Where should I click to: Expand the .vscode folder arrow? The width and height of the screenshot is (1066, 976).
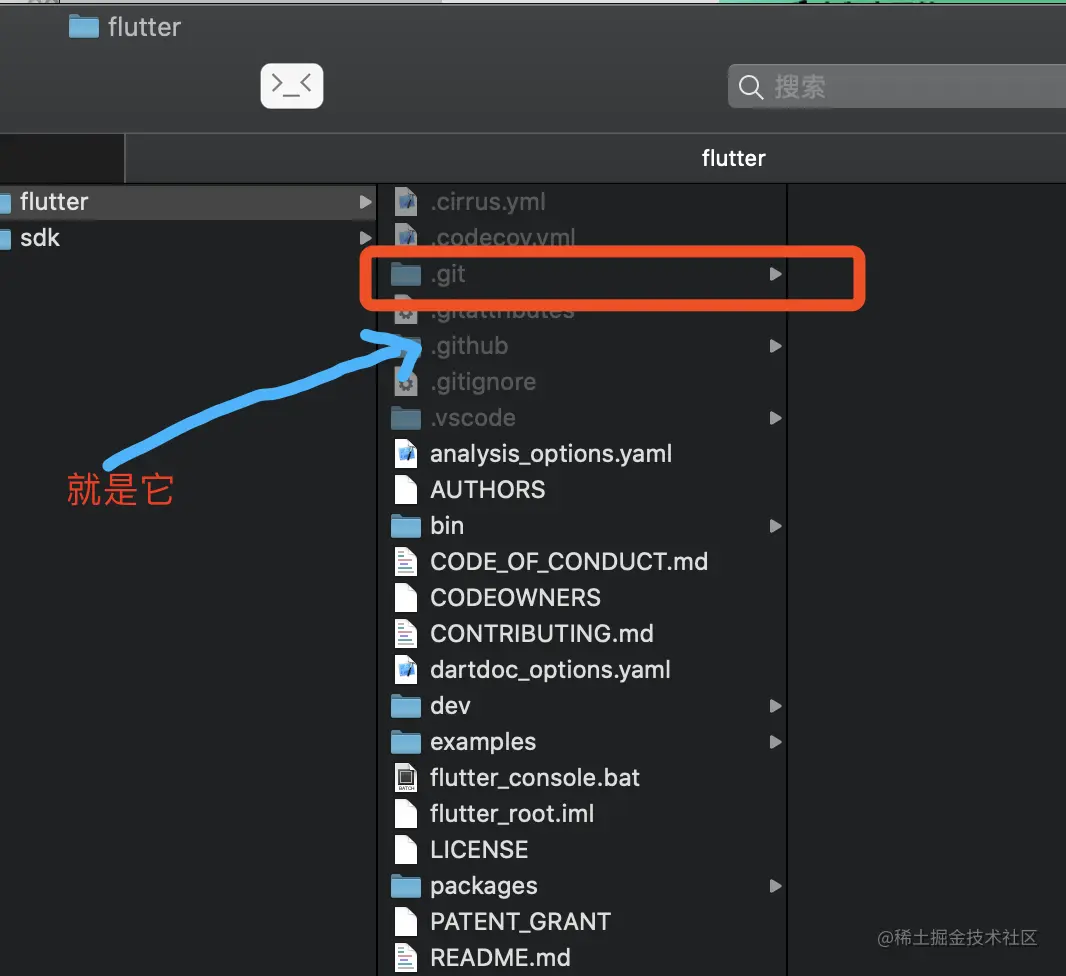(775, 418)
